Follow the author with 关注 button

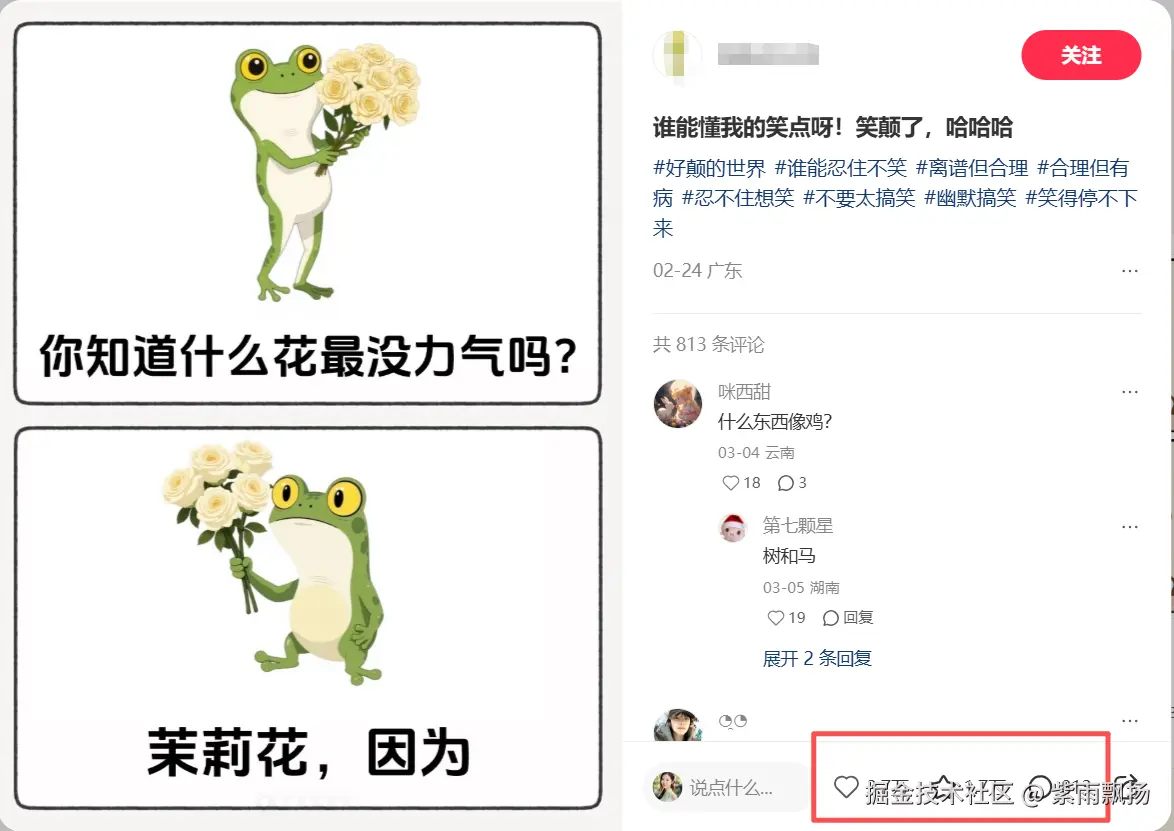pyautogui.click(x=1080, y=55)
